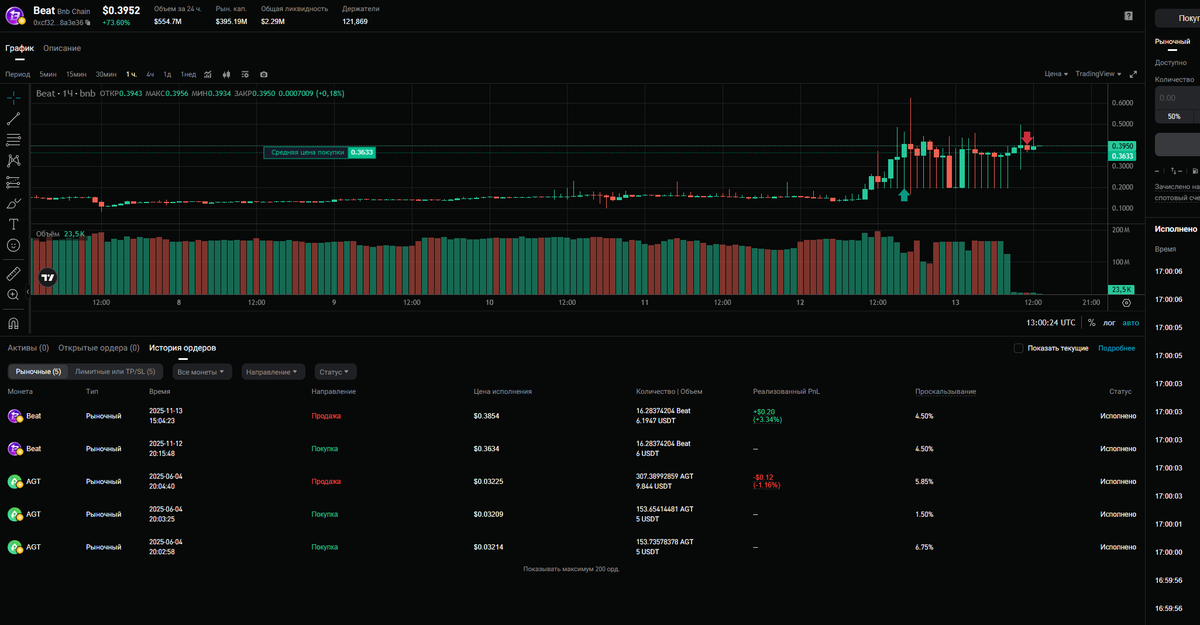Open the 'Цена' dropdown

pyautogui.click(x=1056, y=74)
